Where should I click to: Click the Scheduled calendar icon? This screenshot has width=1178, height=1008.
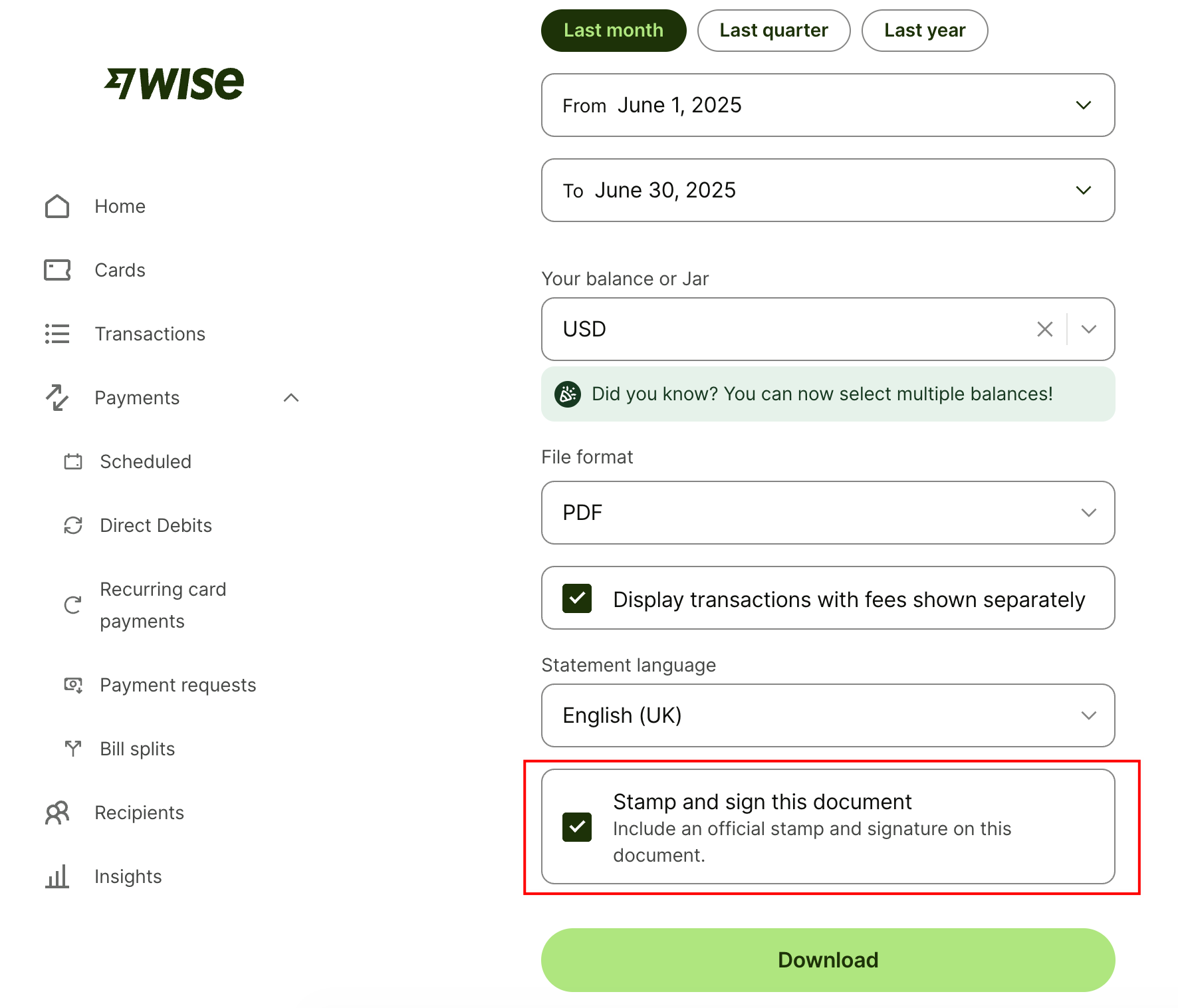(x=73, y=461)
